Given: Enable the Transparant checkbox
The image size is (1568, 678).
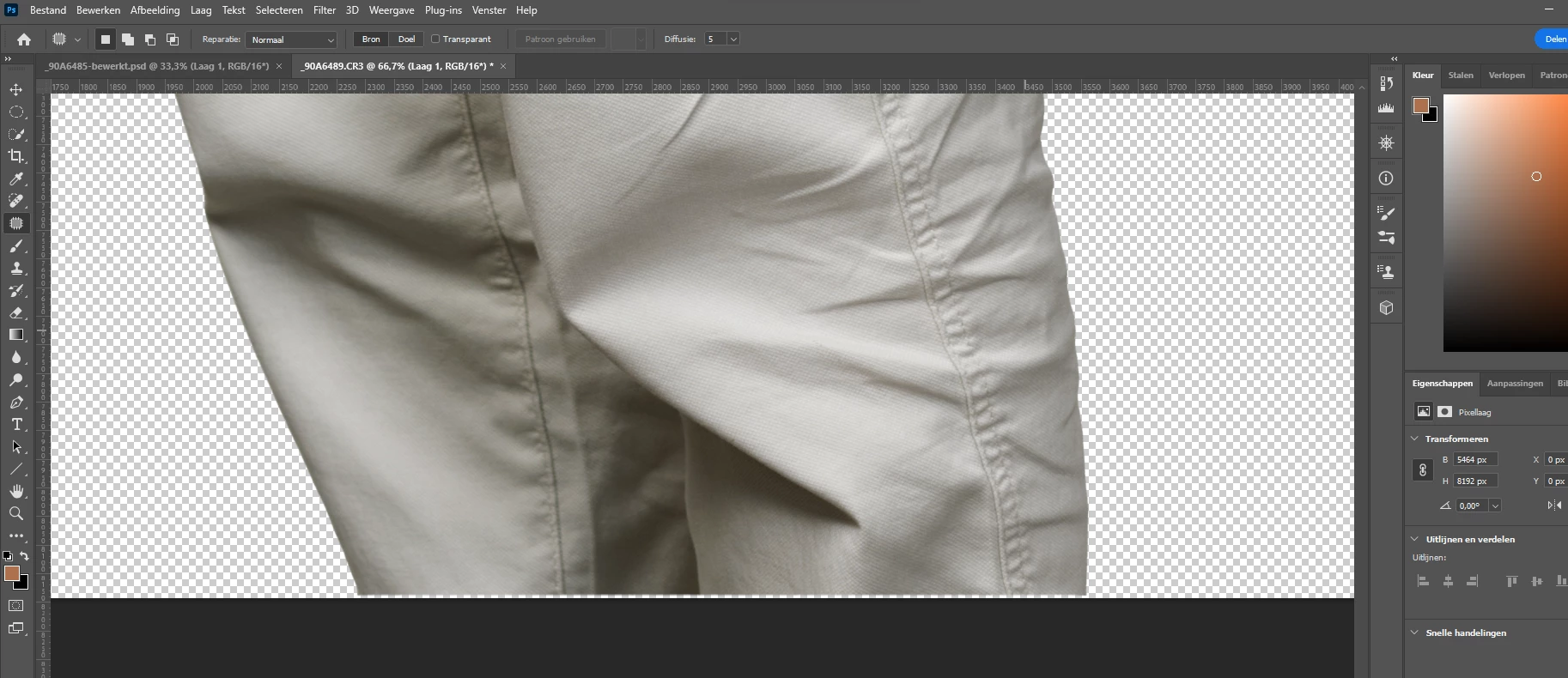Looking at the screenshot, I should pos(435,39).
